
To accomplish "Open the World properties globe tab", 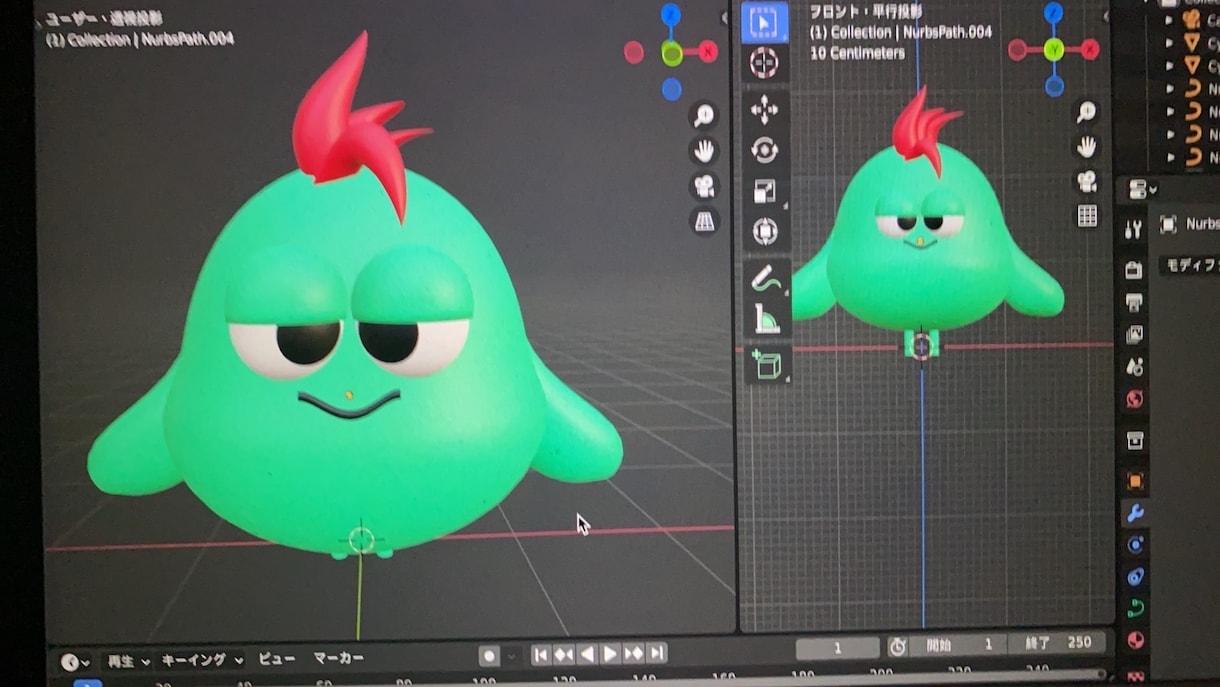I will coord(1134,399).
